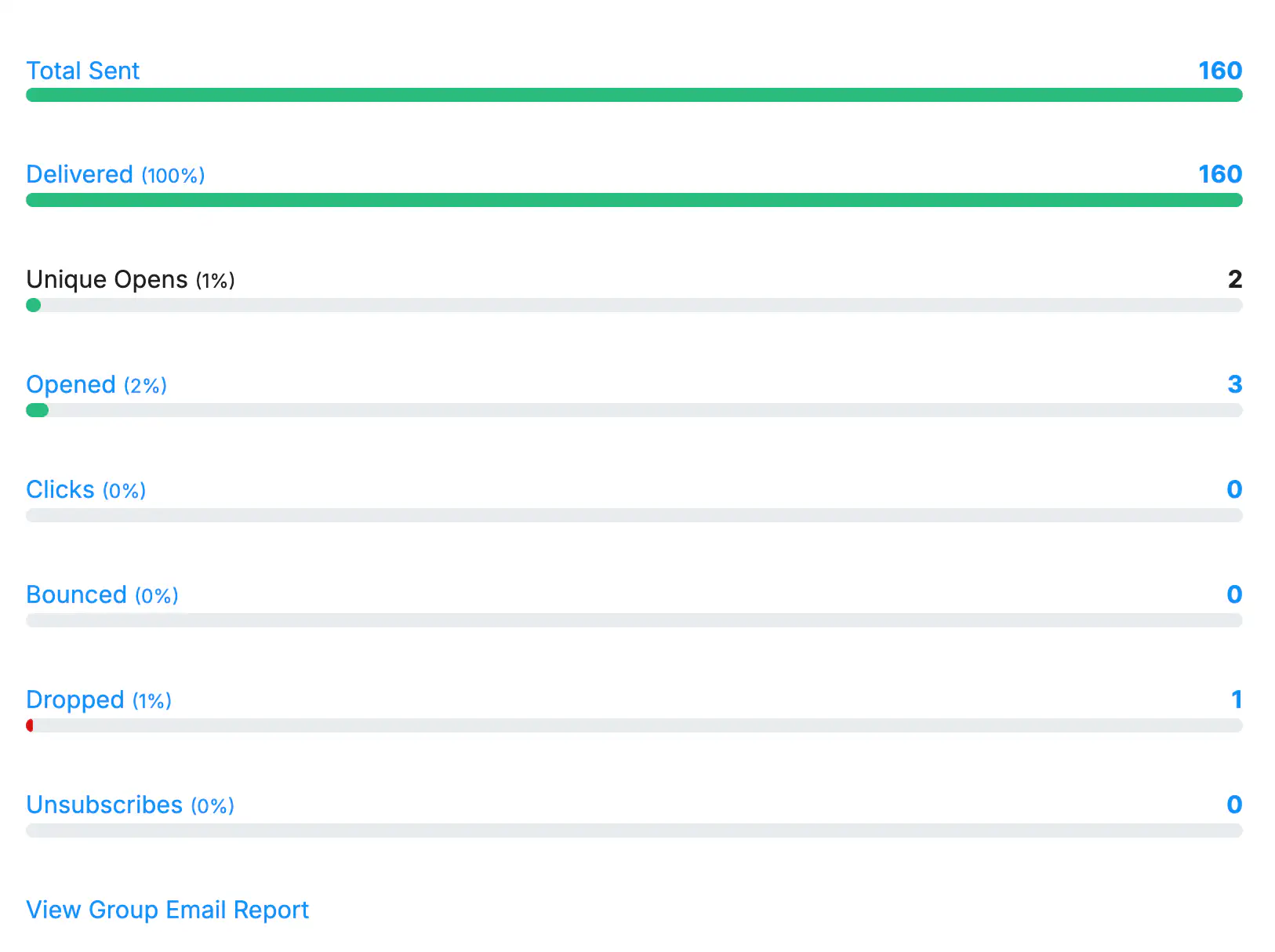Open View Group Email Report
The height and width of the screenshot is (952, 1275).
[x=167, y=910]
